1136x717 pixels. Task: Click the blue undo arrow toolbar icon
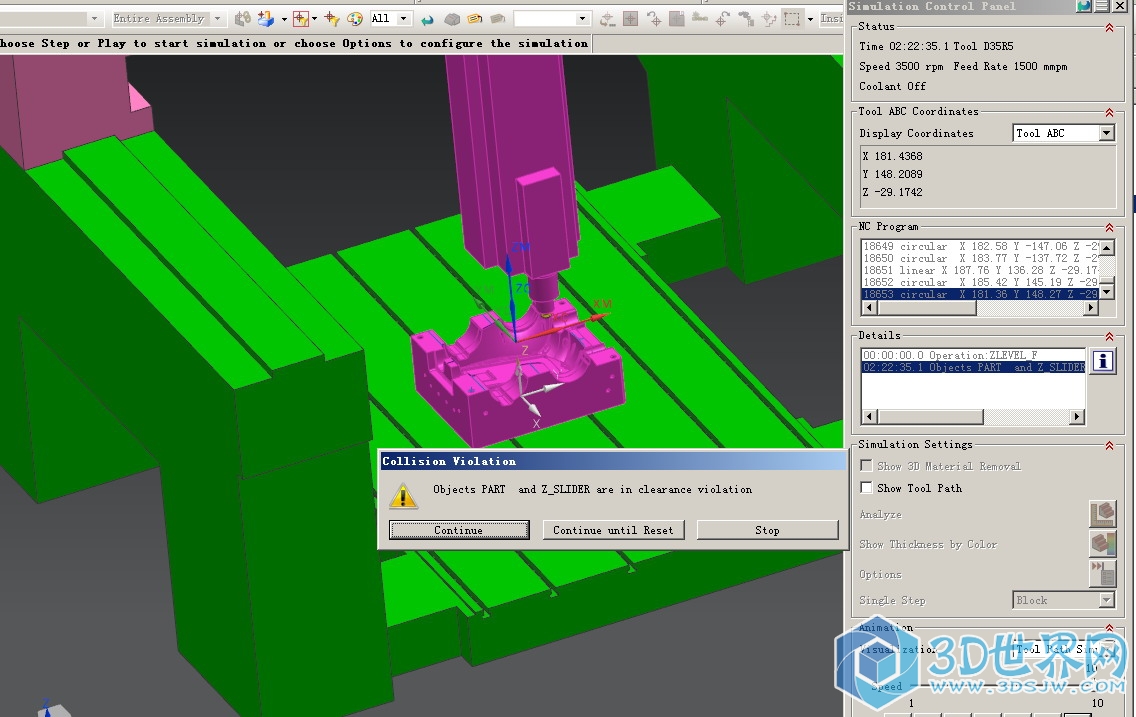(427, 20)
